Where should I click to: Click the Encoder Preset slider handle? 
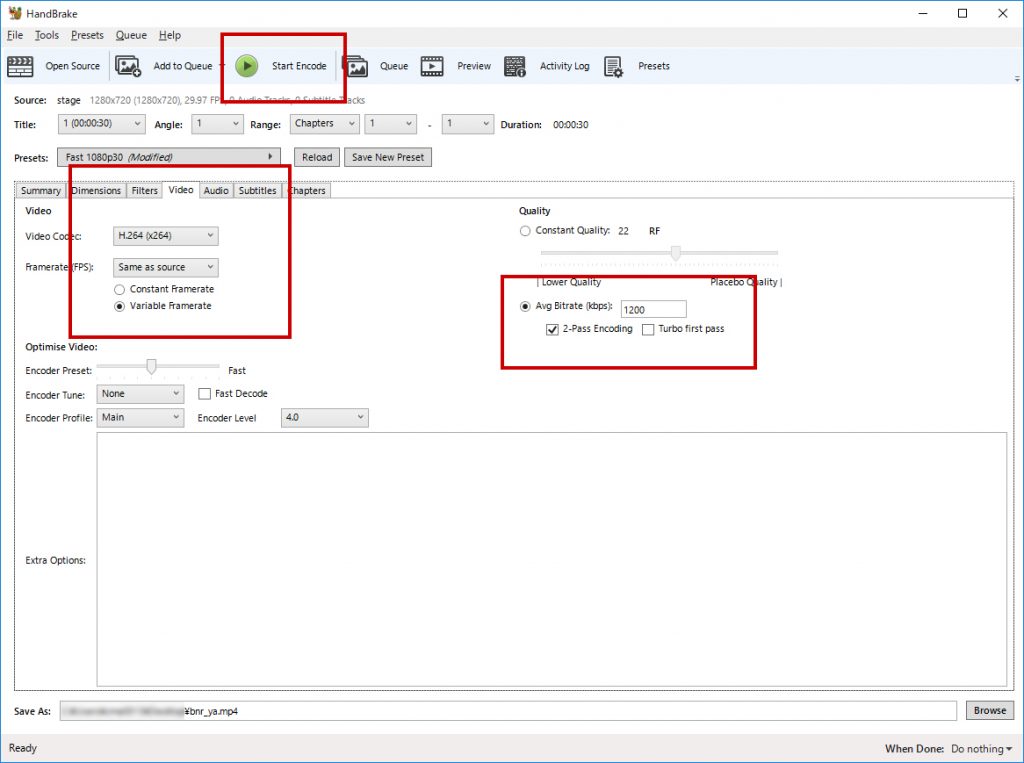[151, 367]
